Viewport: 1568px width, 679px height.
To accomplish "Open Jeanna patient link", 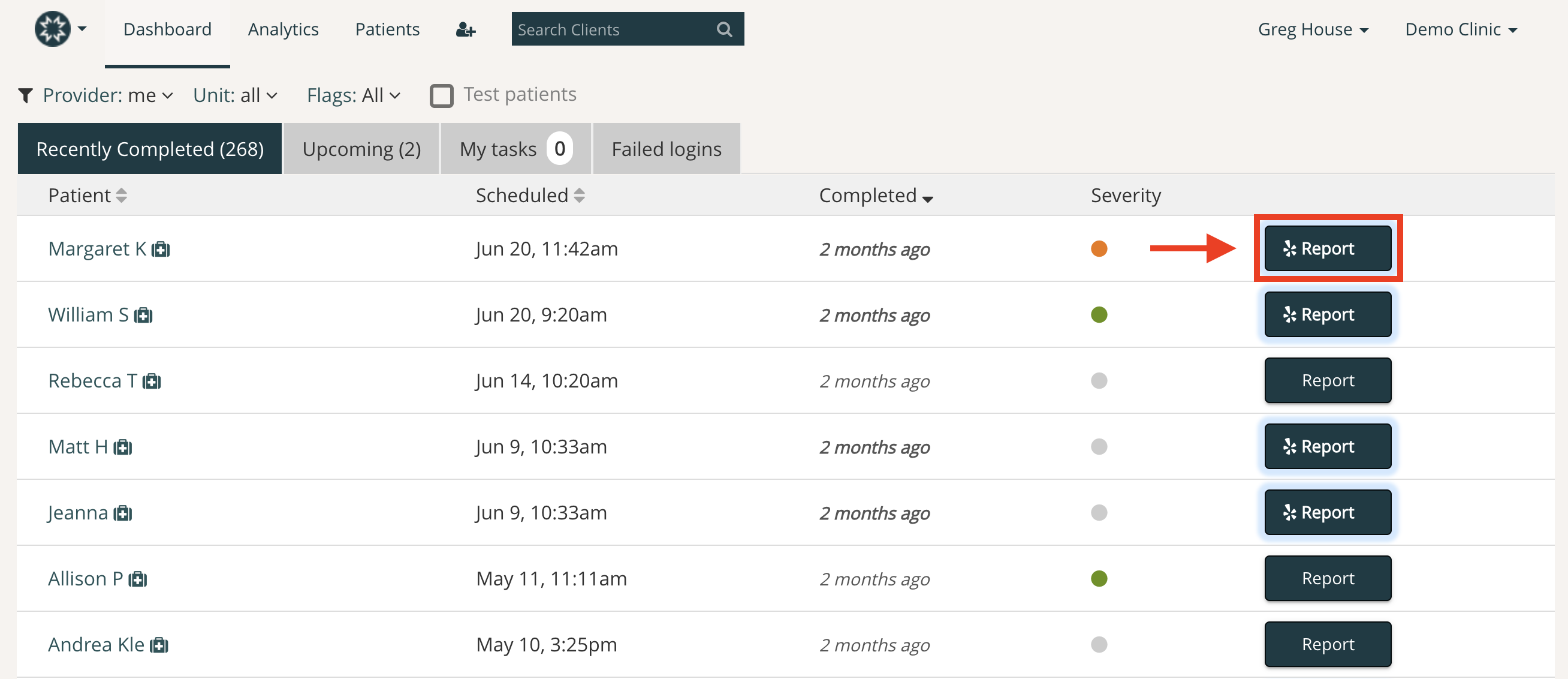I will pos(78,513).
